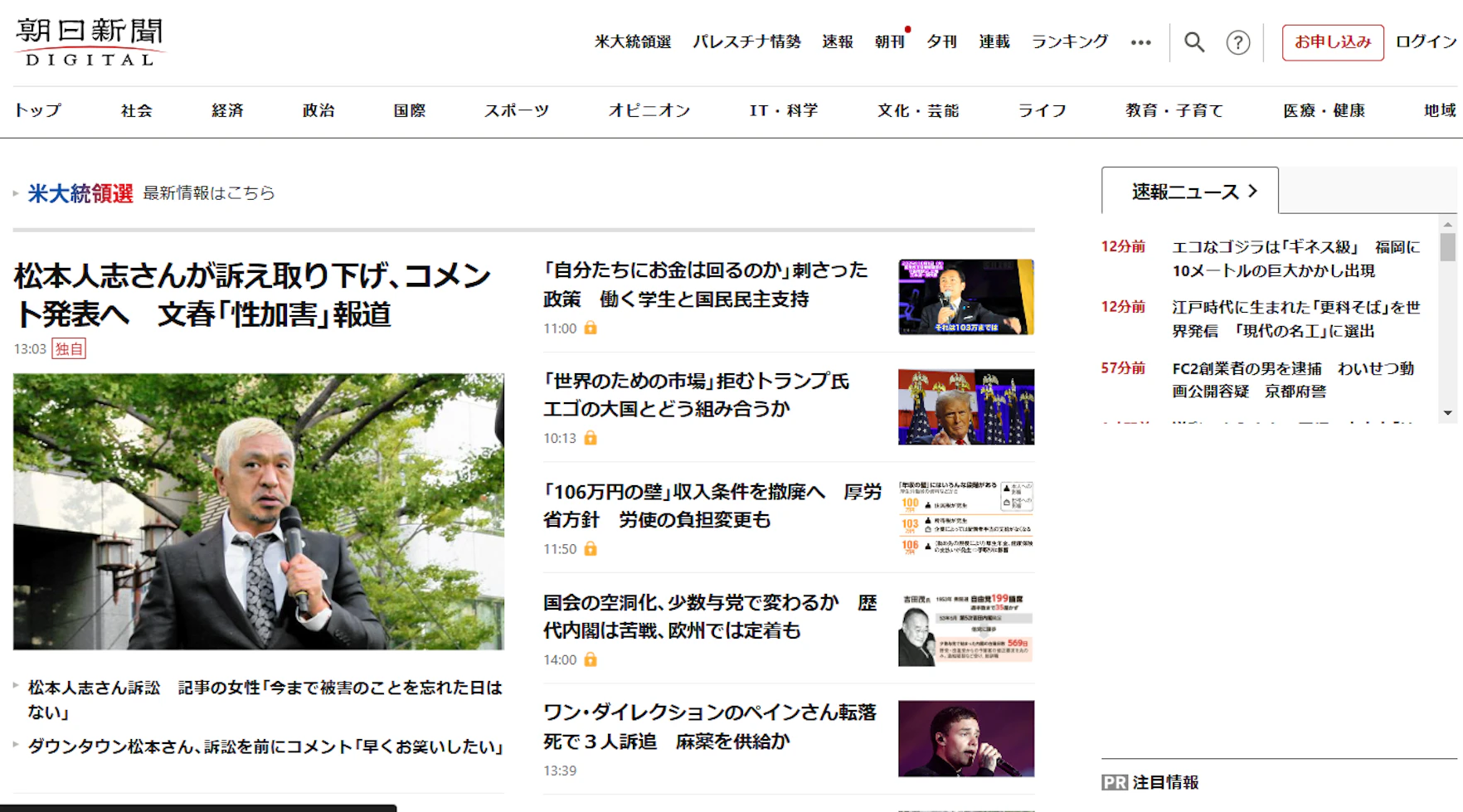
Task: Click lock icon beside 11:50 article
Action: [591, 549]
